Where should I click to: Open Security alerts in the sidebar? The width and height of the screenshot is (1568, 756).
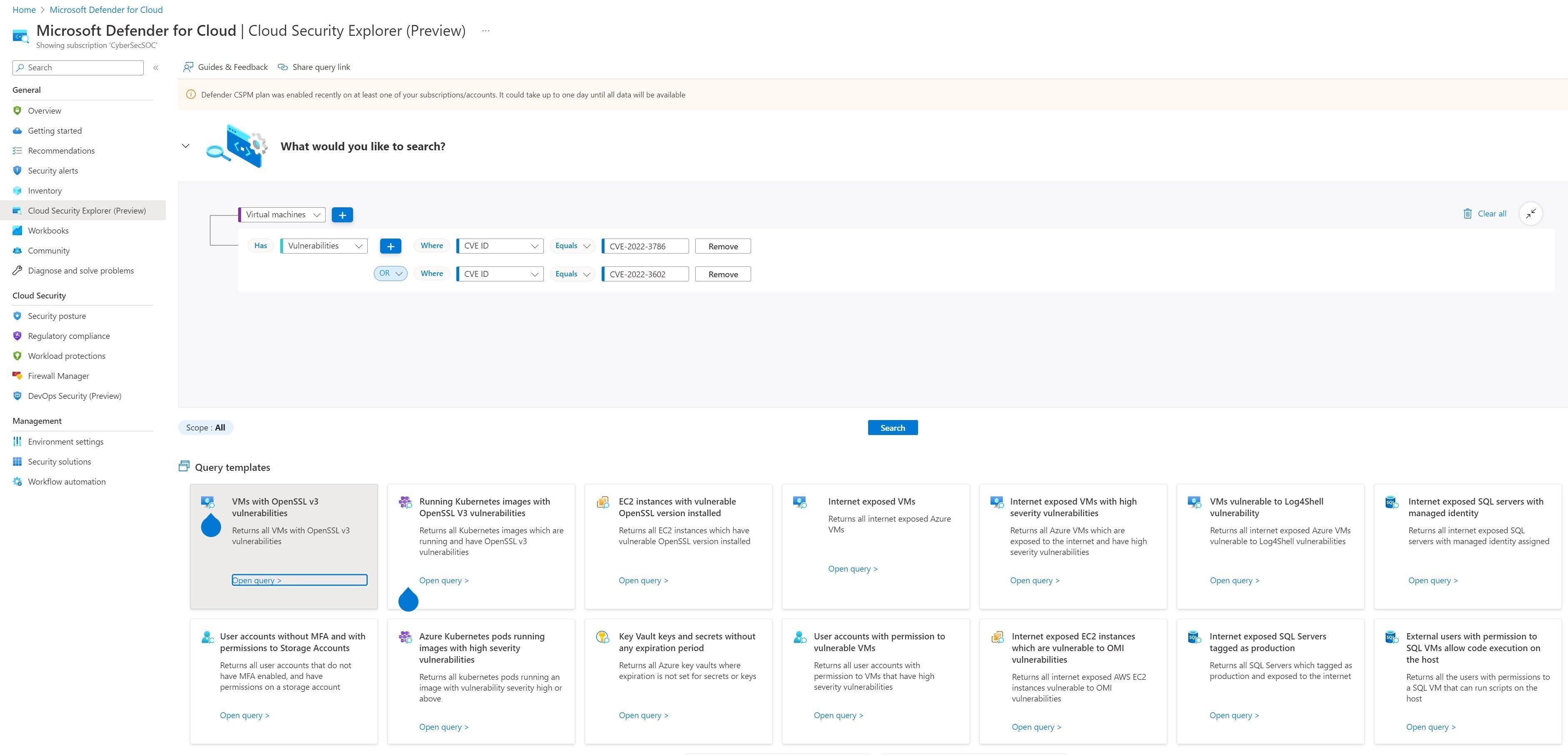53,170
